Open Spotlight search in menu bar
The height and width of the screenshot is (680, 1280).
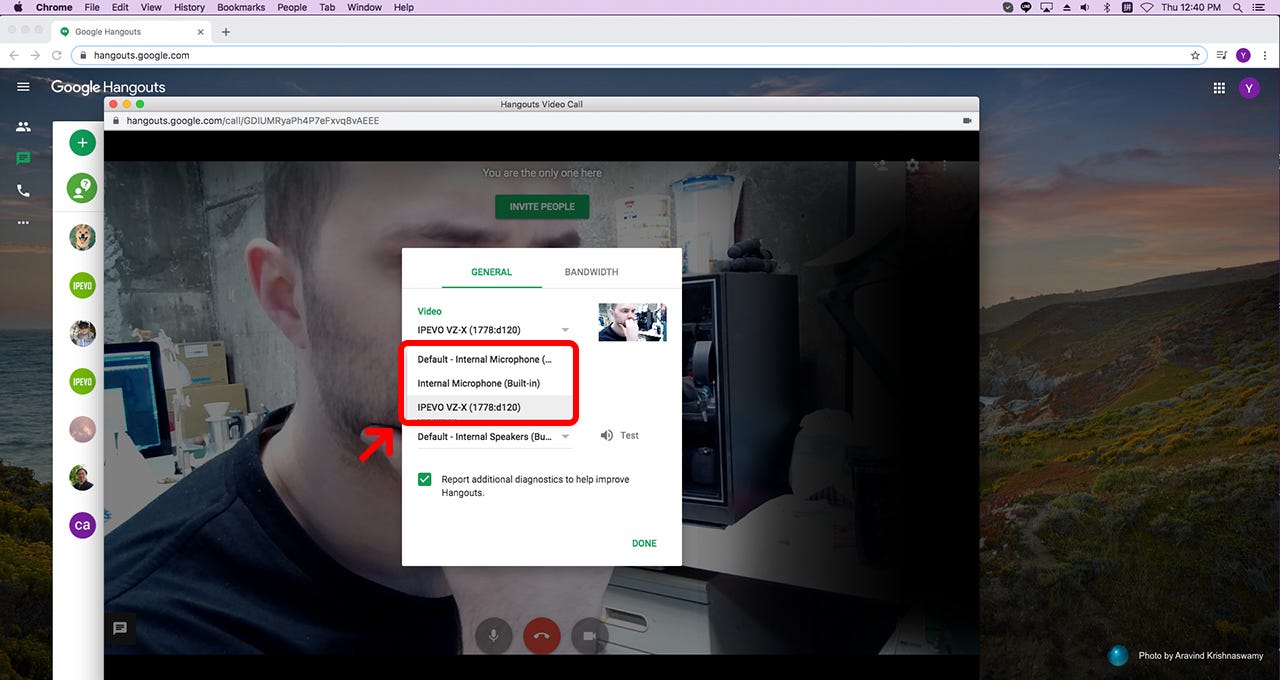click(1239, 7)
